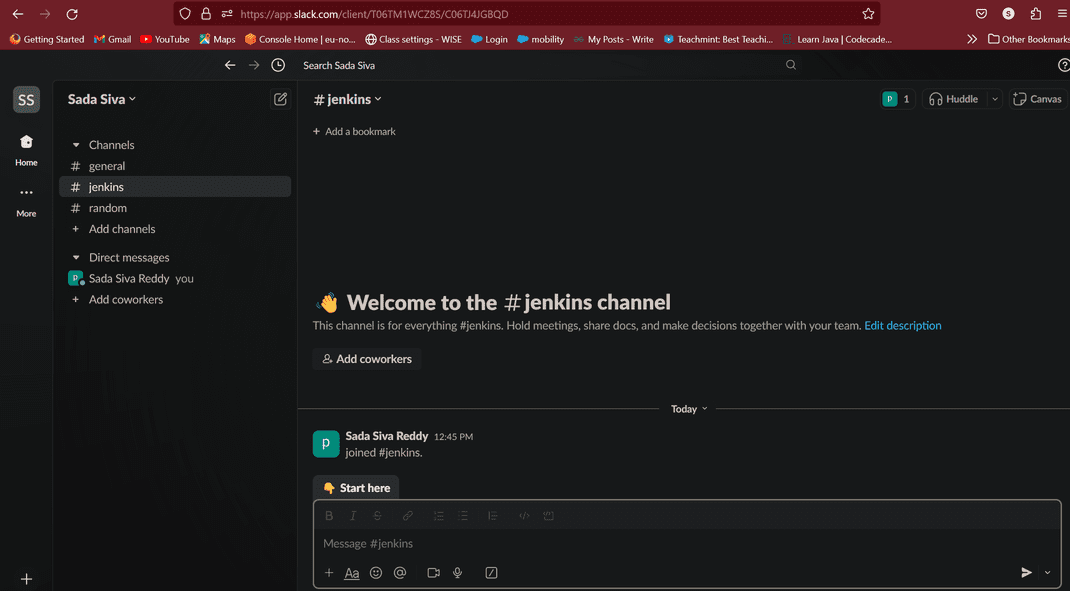Open Huddle options dropdown arrow

pyautogui.click(x=995, y=99)
